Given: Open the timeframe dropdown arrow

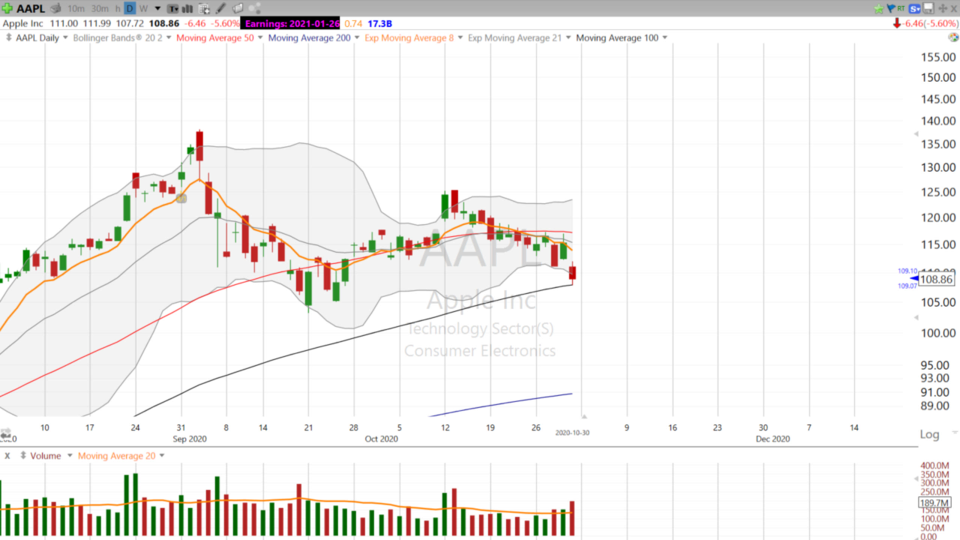Looking at the screenshot, I should coord(157,9).
